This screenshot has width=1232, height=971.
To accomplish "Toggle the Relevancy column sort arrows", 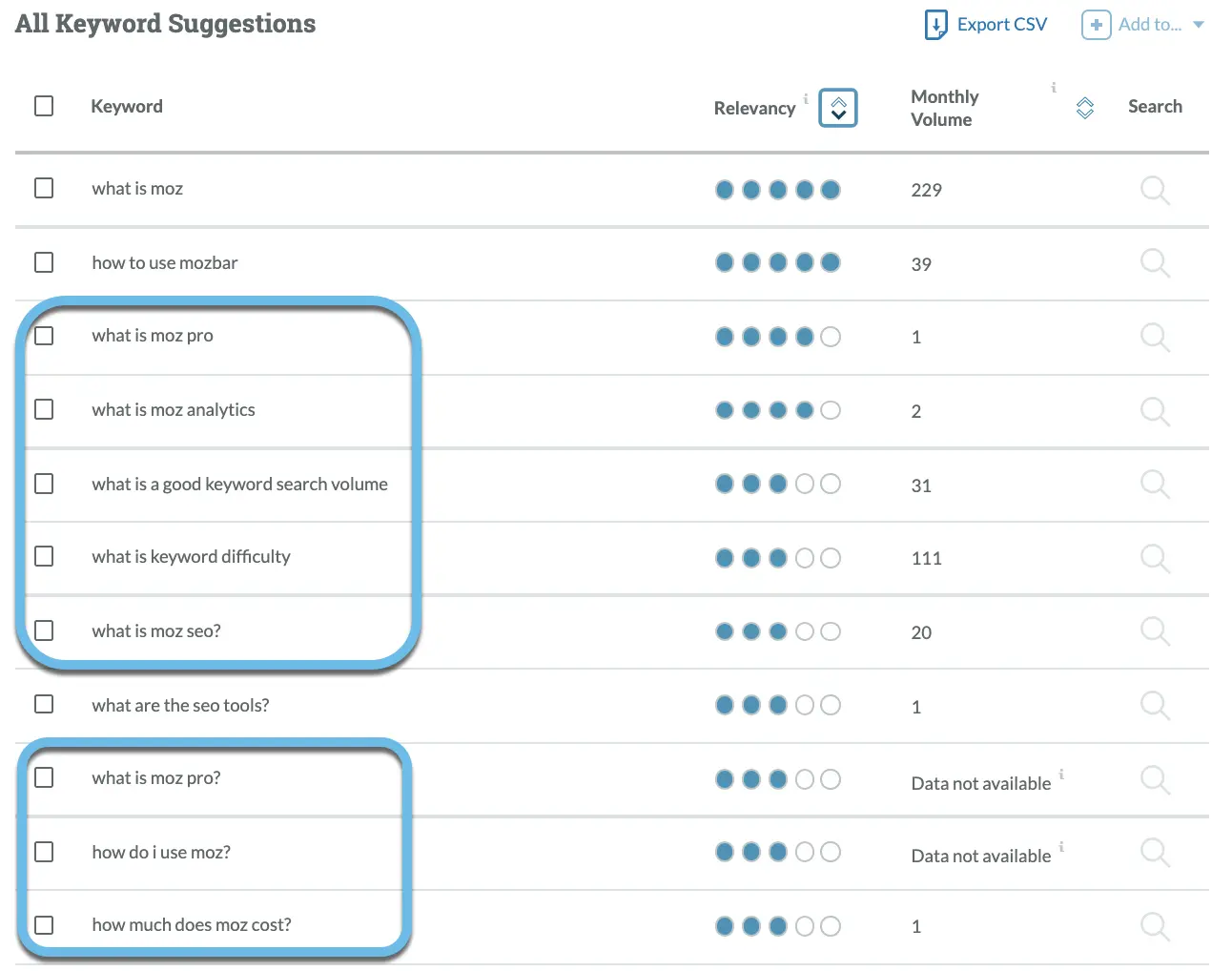I will point(837,108).
